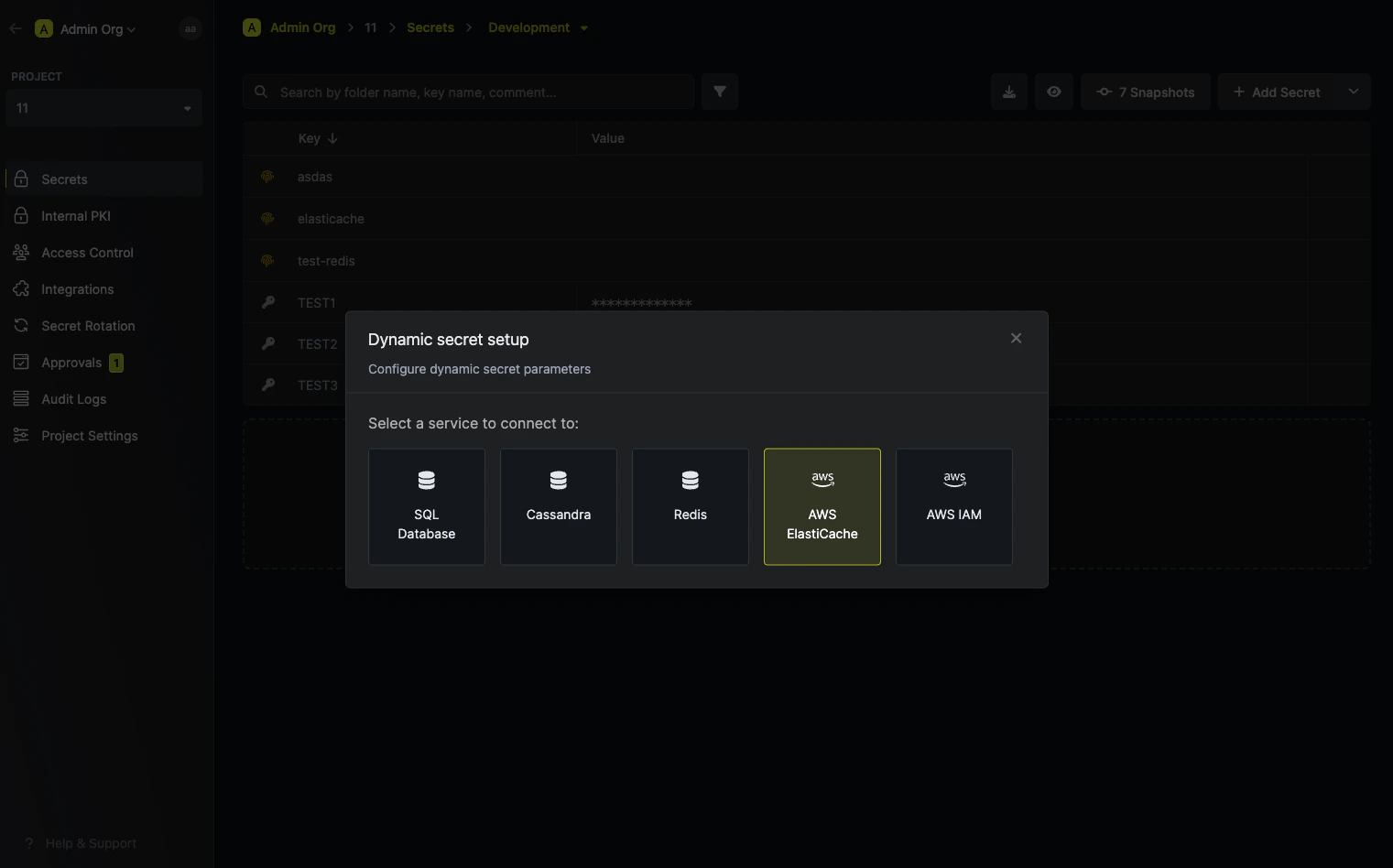Click the key icon beside TEST1

(x=268, y=302)
